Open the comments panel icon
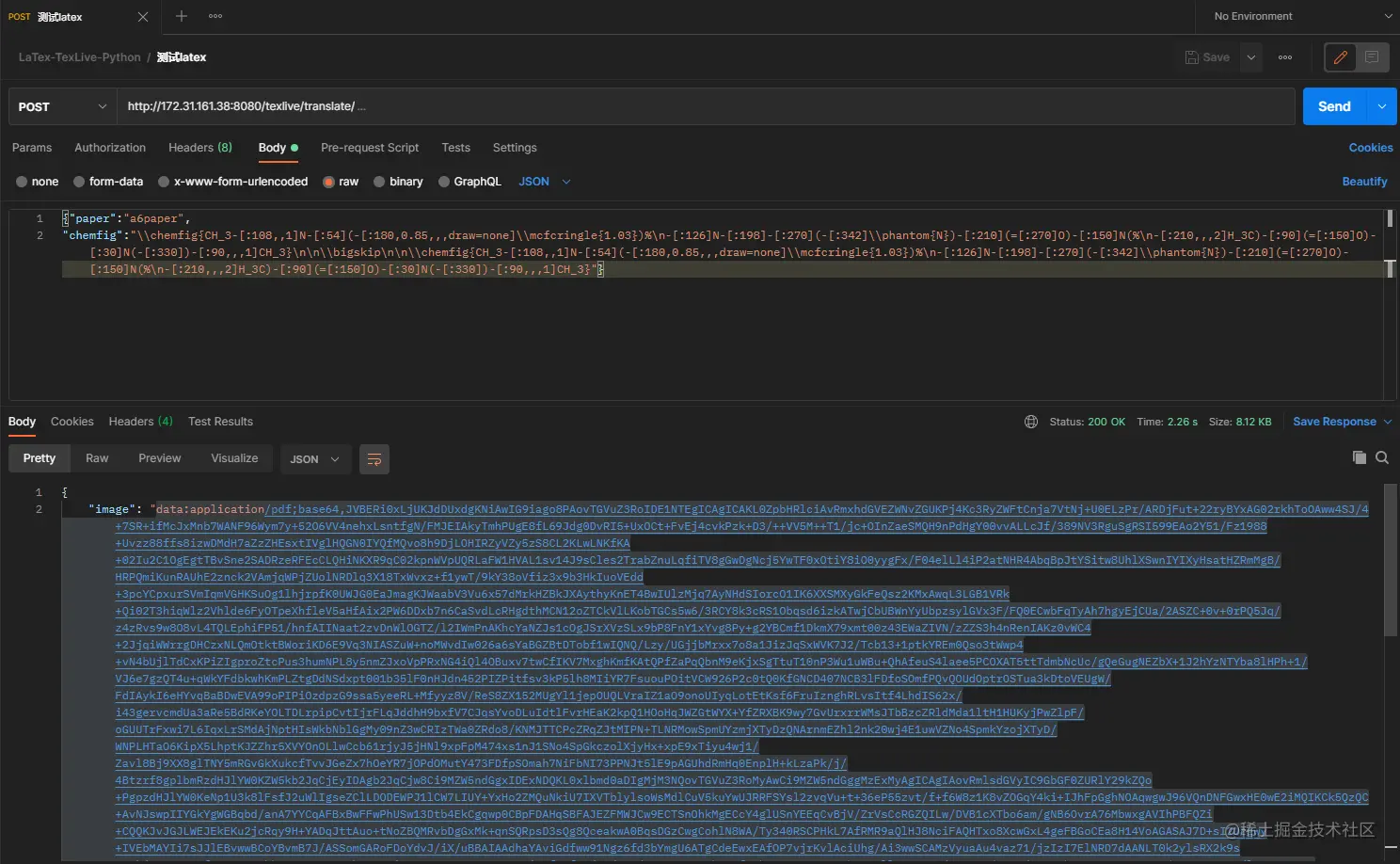 1372,57
